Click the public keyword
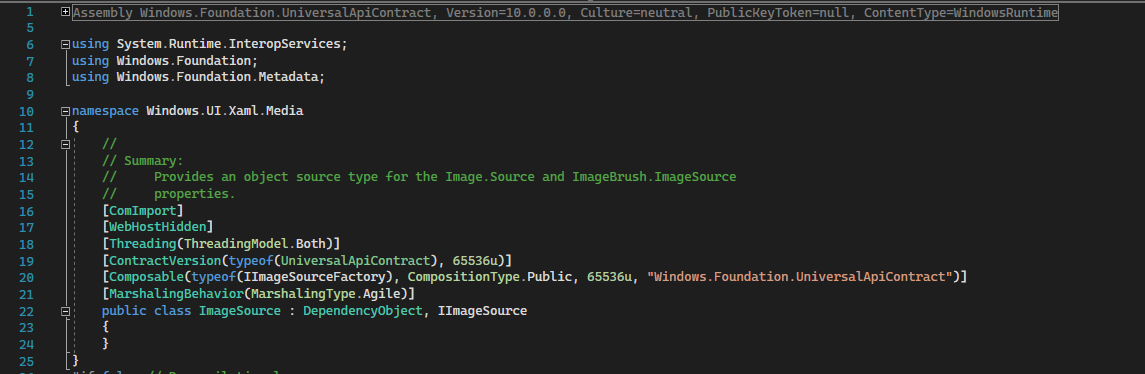 pos(124,311)
